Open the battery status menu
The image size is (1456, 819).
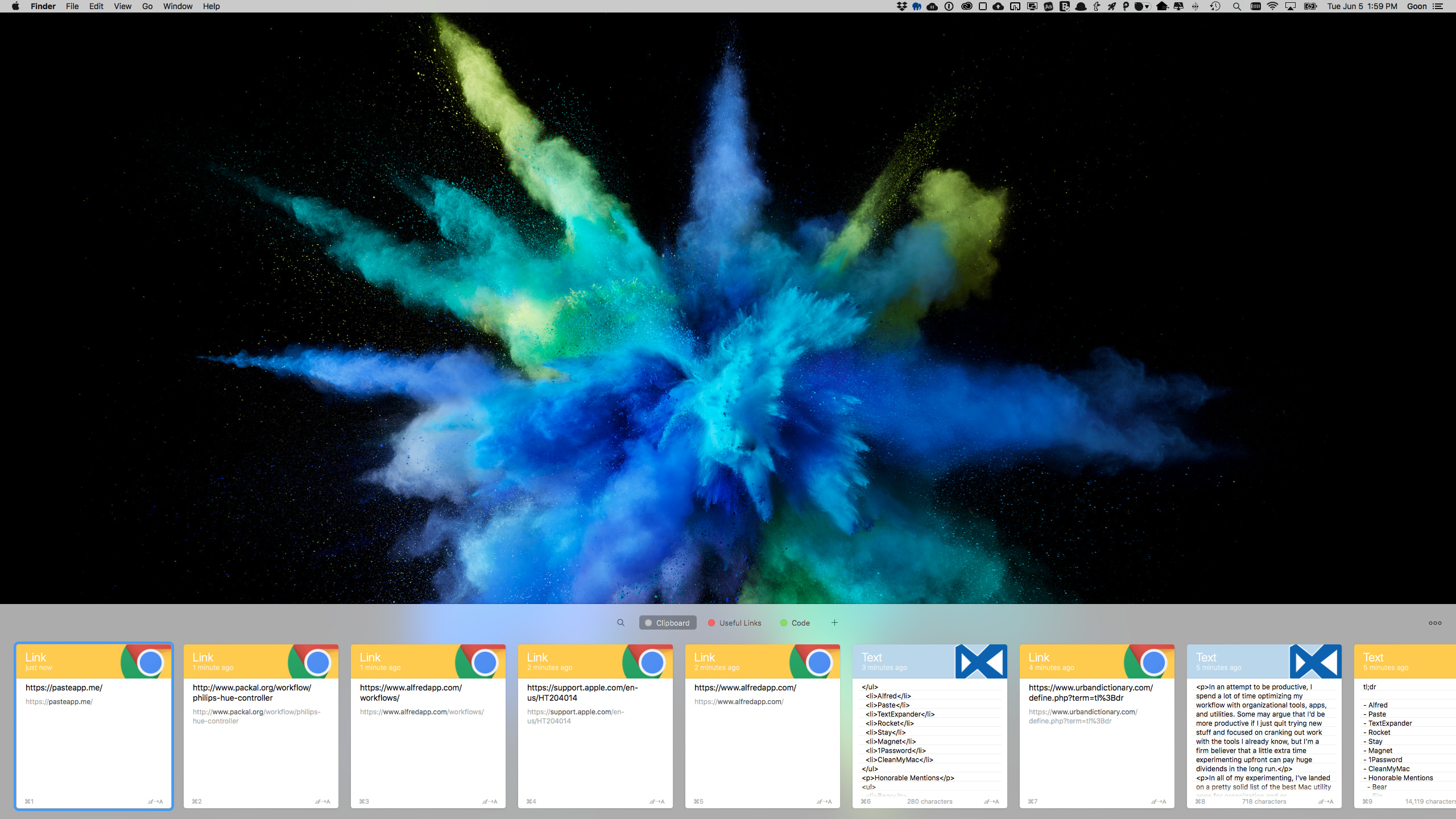1310,6
